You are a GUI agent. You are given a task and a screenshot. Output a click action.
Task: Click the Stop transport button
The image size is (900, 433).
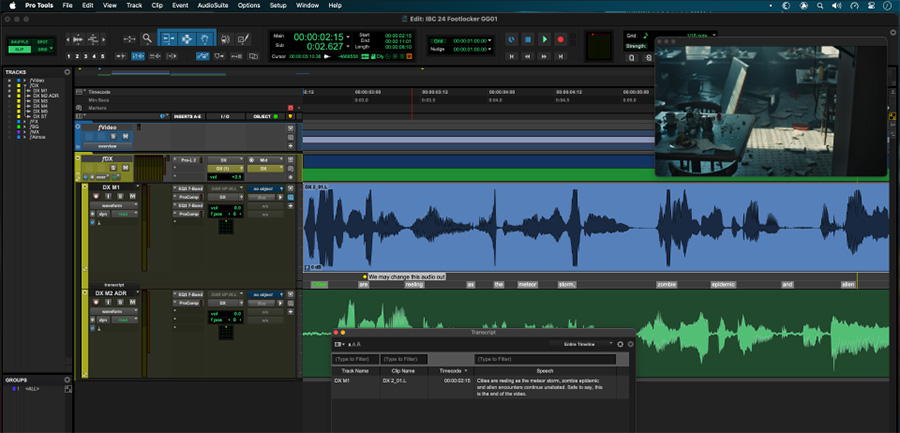(527, 39)
